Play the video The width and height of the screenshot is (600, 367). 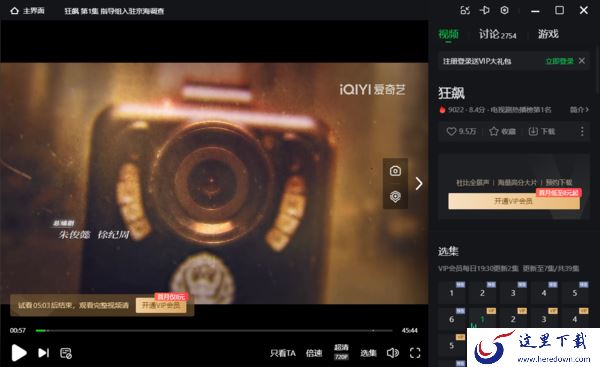click(19, 352)
